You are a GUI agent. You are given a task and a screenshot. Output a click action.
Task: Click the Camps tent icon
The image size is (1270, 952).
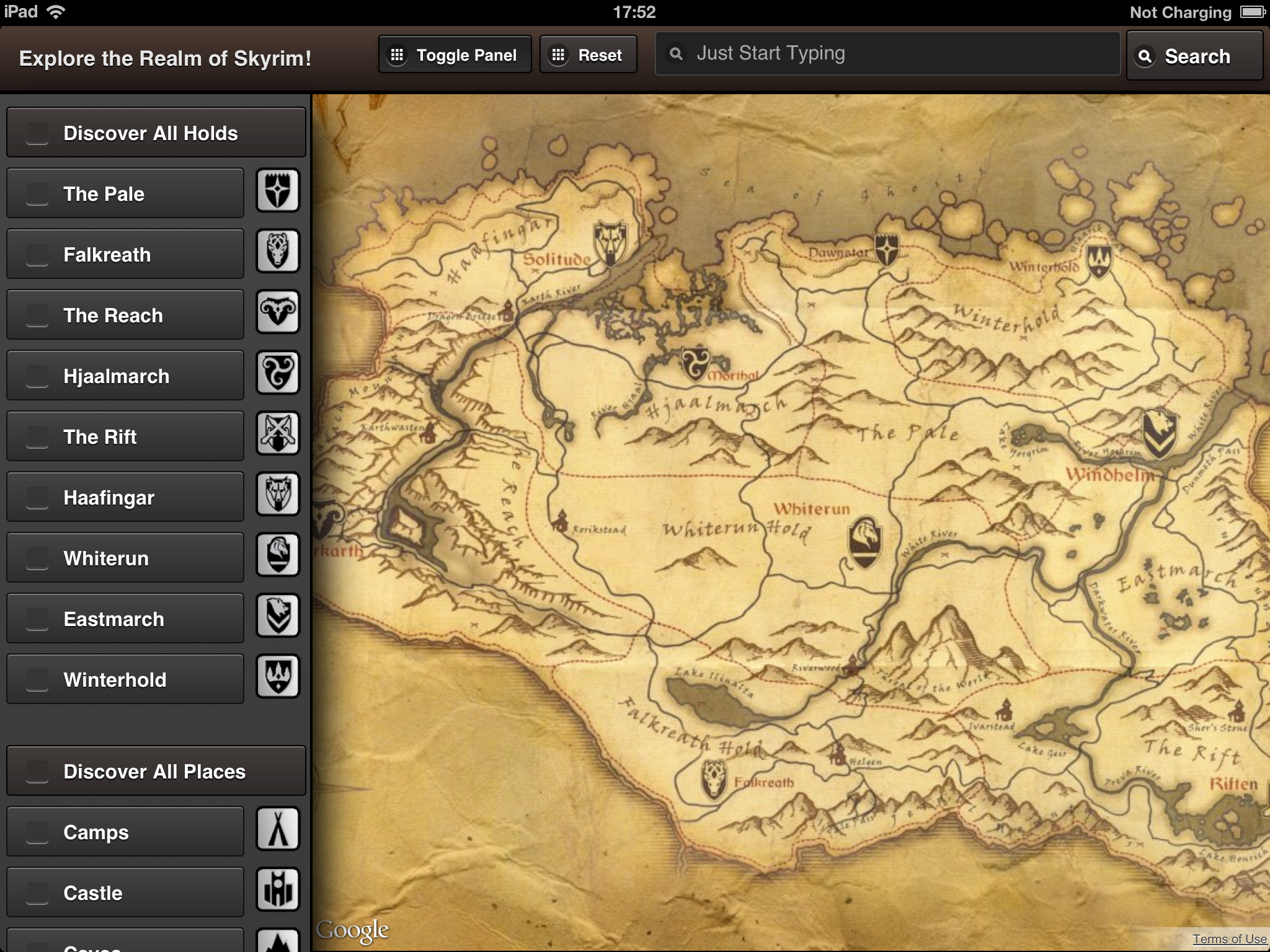(278, 829)
